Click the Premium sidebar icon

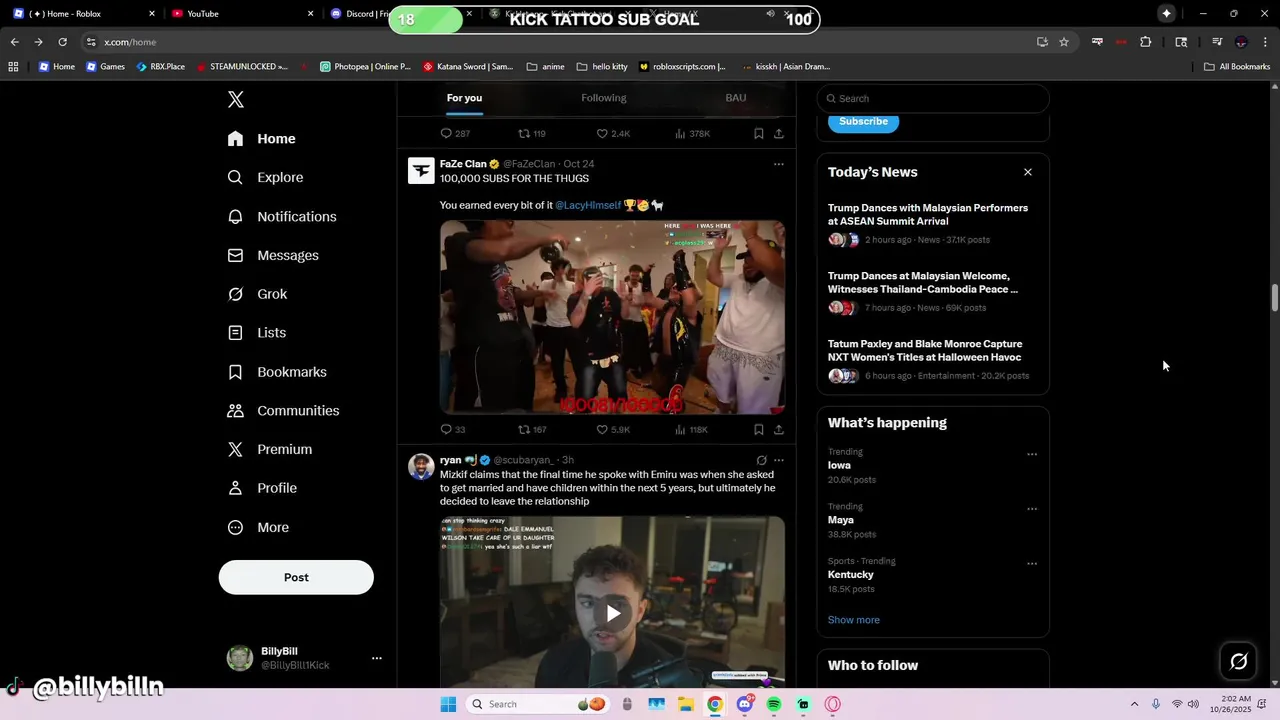pos(235,450)
